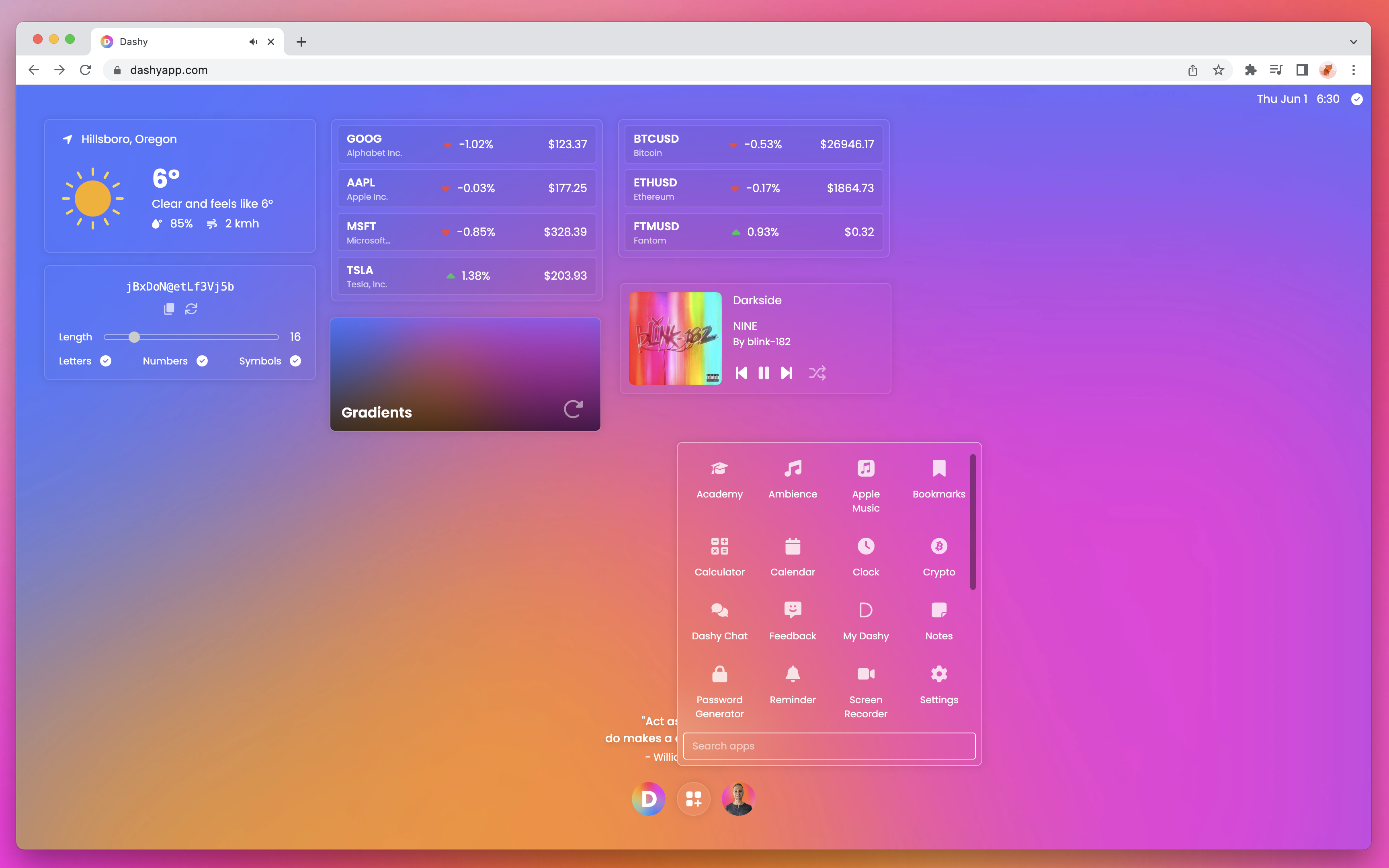Bookmark this page with star
The height and width of the screenshot is (868, 1389).
click(x=1219, y=70)
